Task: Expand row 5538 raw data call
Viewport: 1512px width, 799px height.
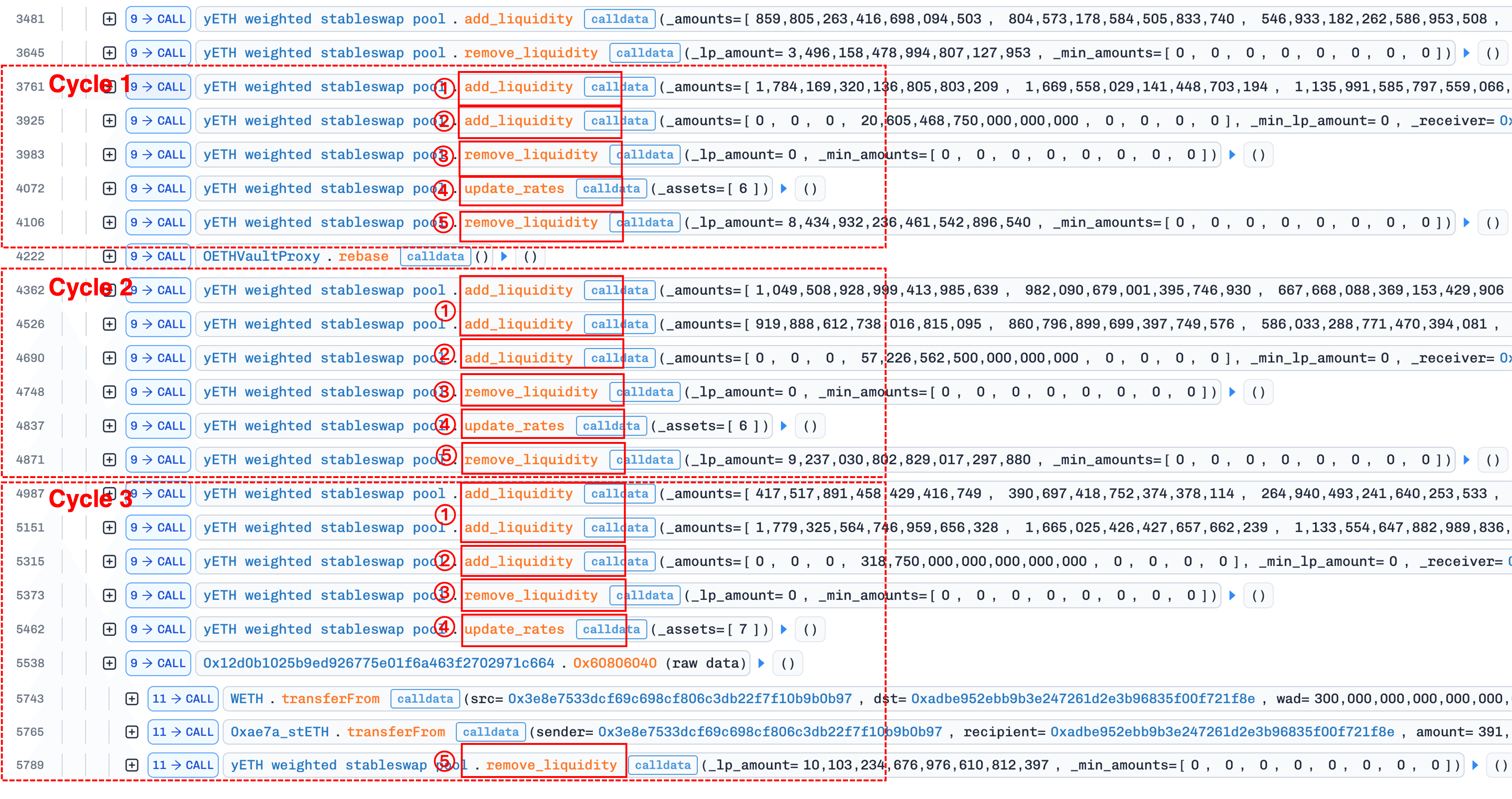Action: click(x=109, y=663)
